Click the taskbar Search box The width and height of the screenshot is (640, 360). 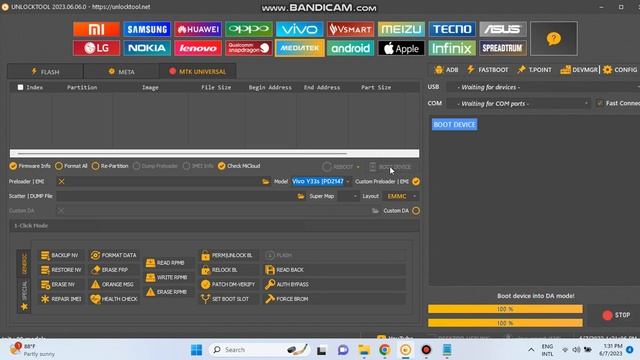pos(259,350)
